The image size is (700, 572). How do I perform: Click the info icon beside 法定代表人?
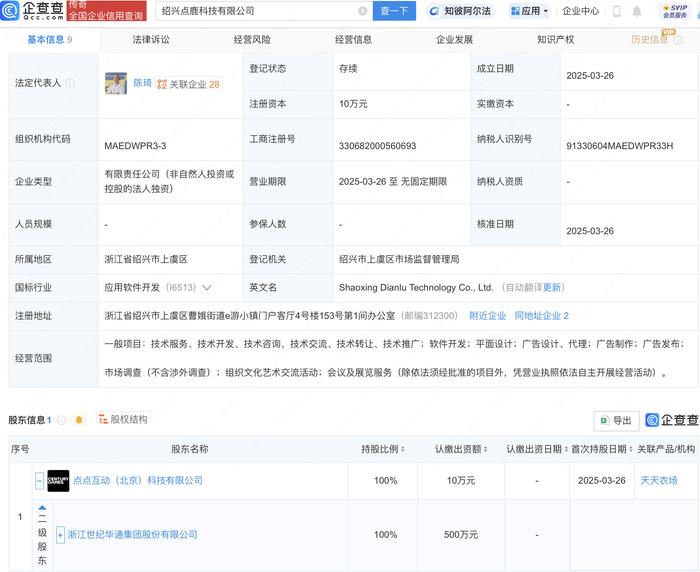click(x=70, y=83)
